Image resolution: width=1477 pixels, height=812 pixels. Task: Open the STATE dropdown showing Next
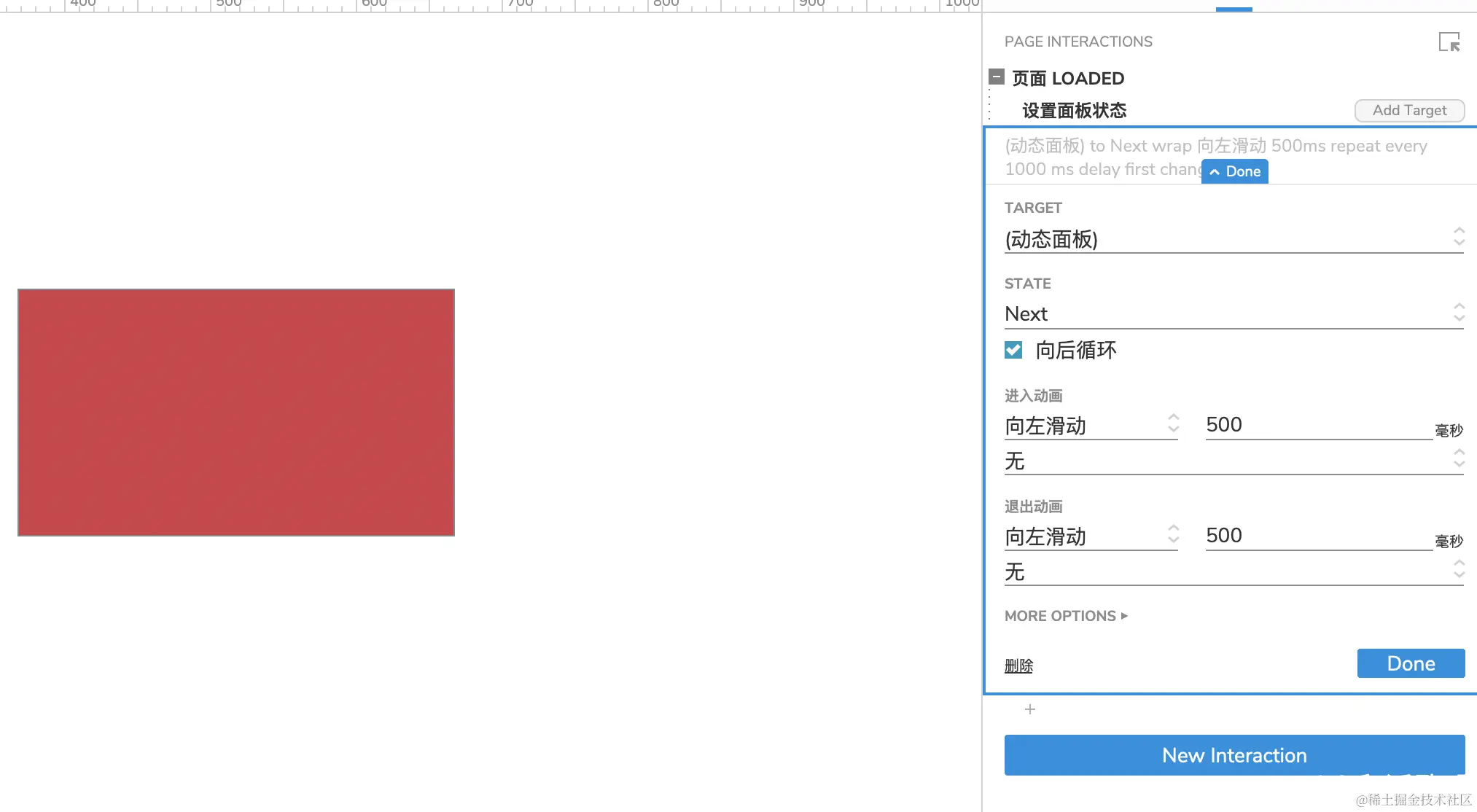point(1234,313)
